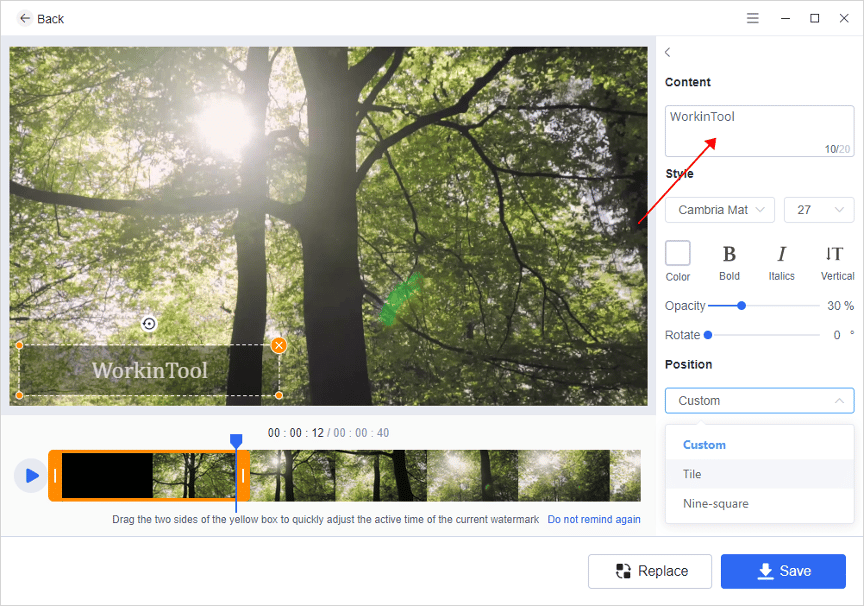Screen dimensions: 864x606
Task: Click right handle of orange time box
Action: 243,475
